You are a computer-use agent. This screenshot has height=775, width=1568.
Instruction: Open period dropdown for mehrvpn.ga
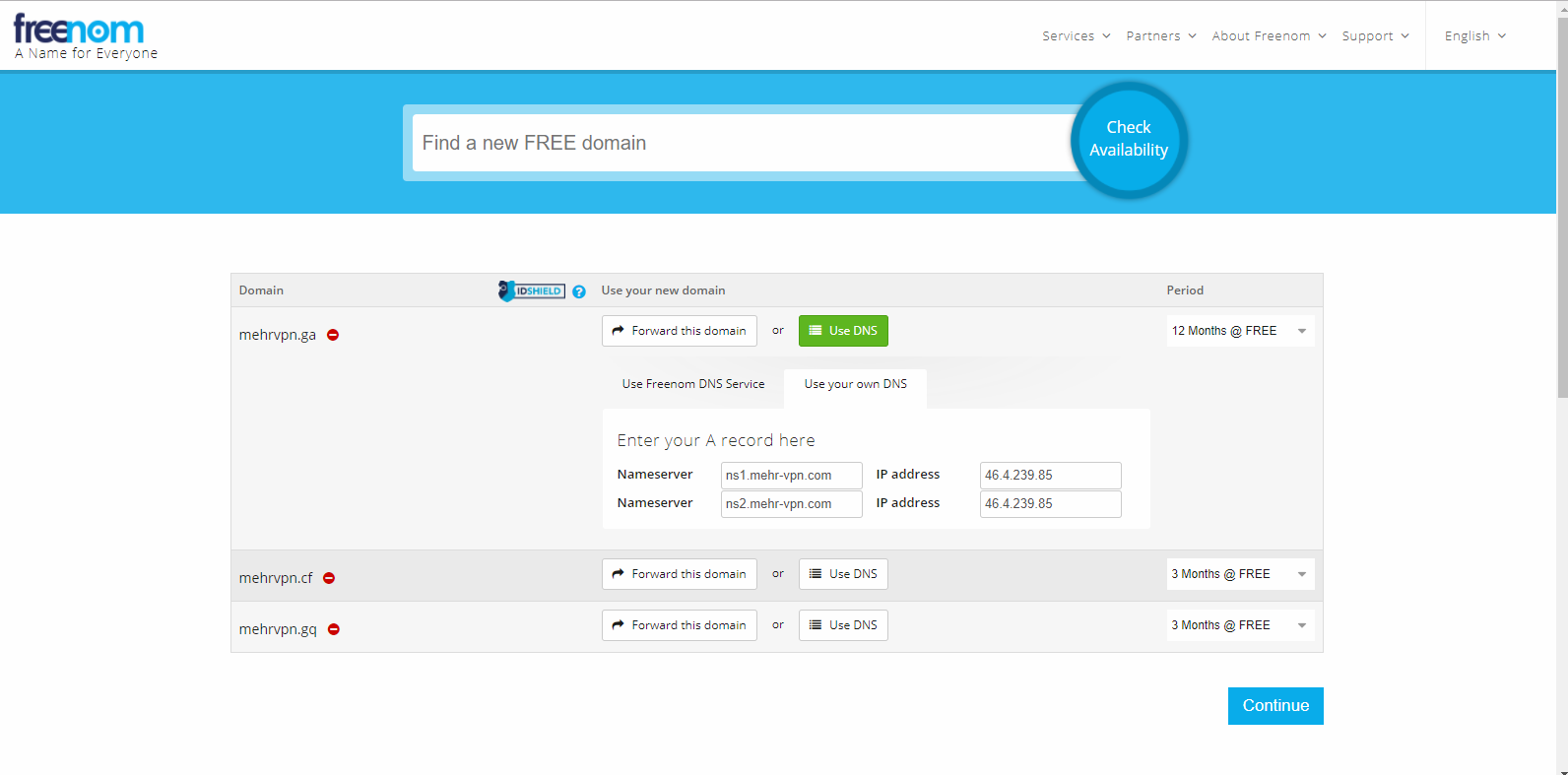point(1239,331)
